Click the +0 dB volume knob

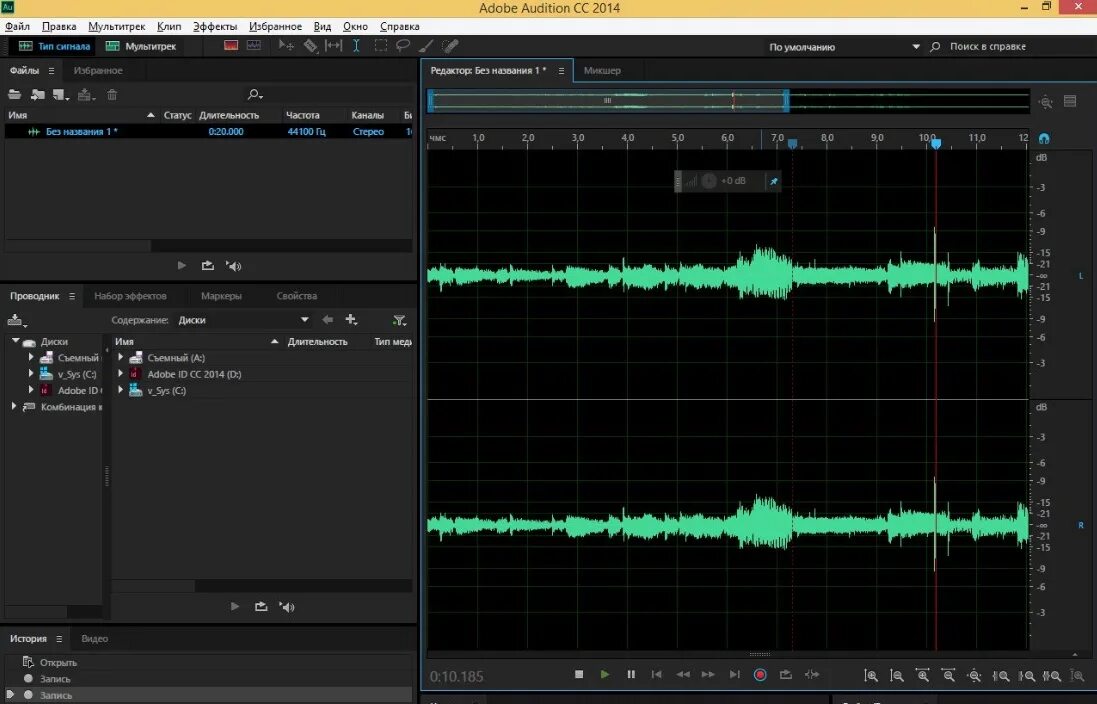[709, 181]
